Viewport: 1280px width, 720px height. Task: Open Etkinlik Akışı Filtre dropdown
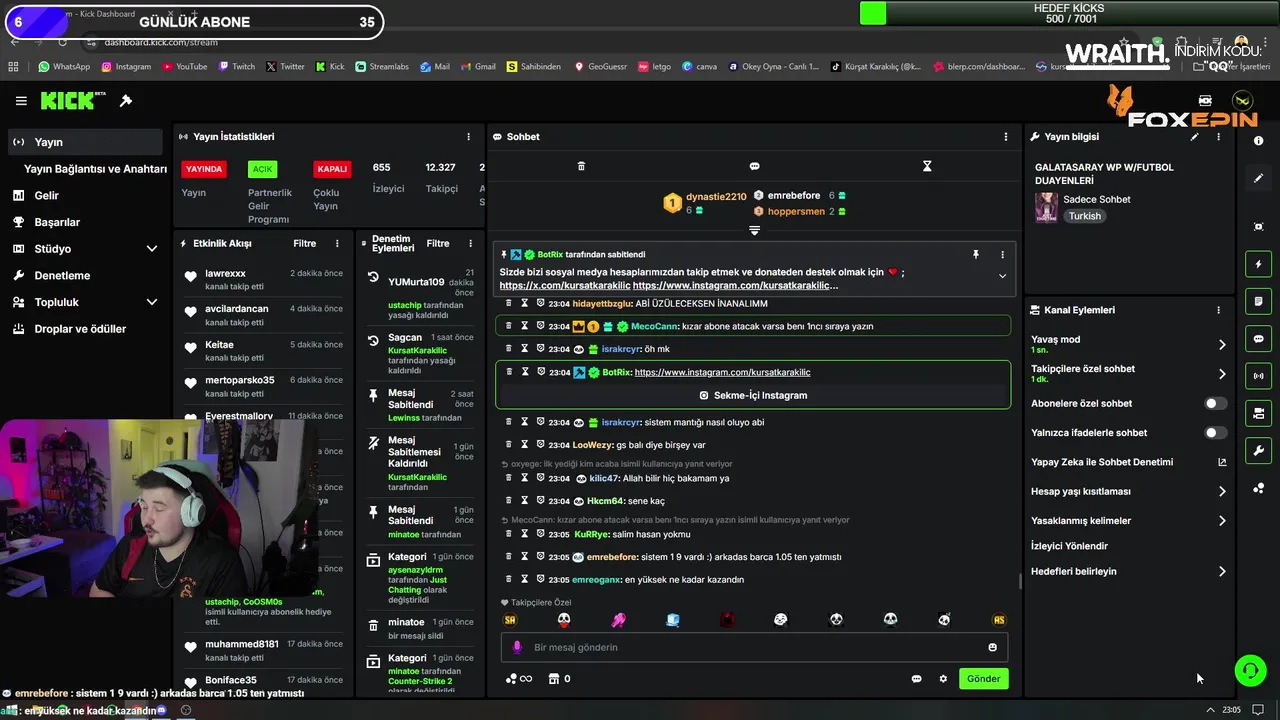pos(305,243)
